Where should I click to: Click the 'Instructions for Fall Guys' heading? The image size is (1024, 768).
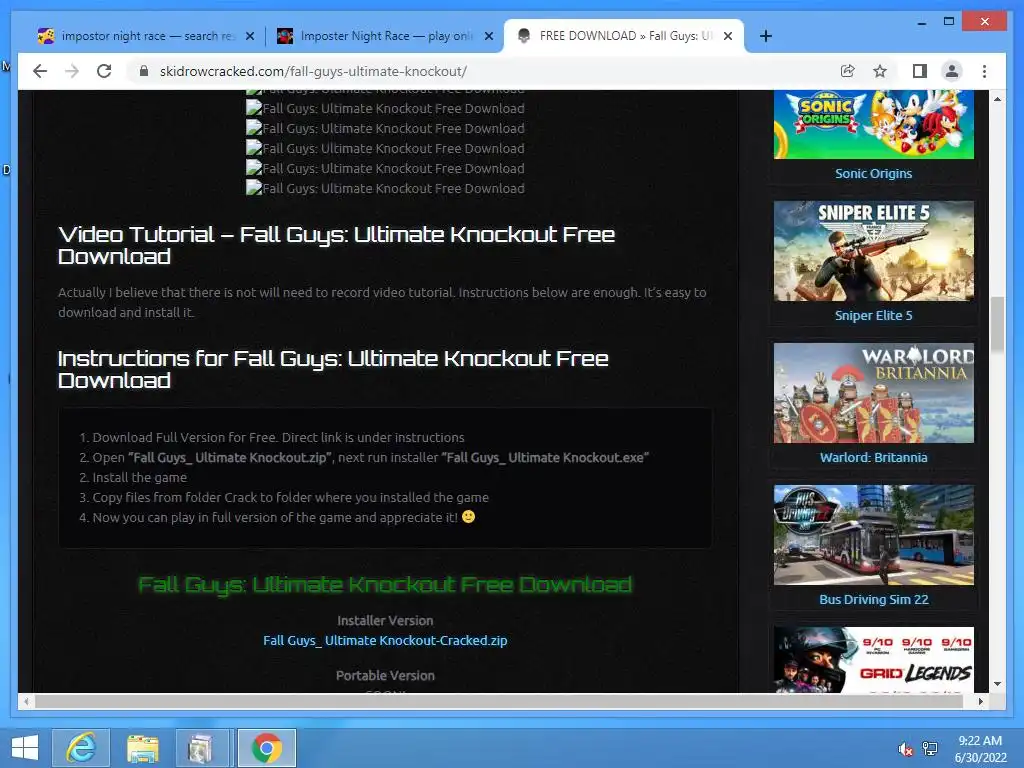(x=333, y=370)
